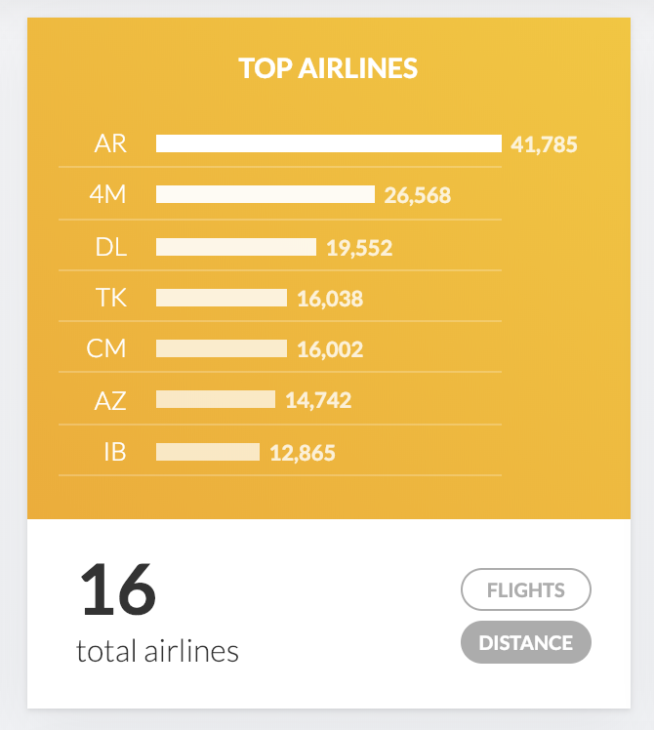Click the AZ airline bar

coord(215,400)
